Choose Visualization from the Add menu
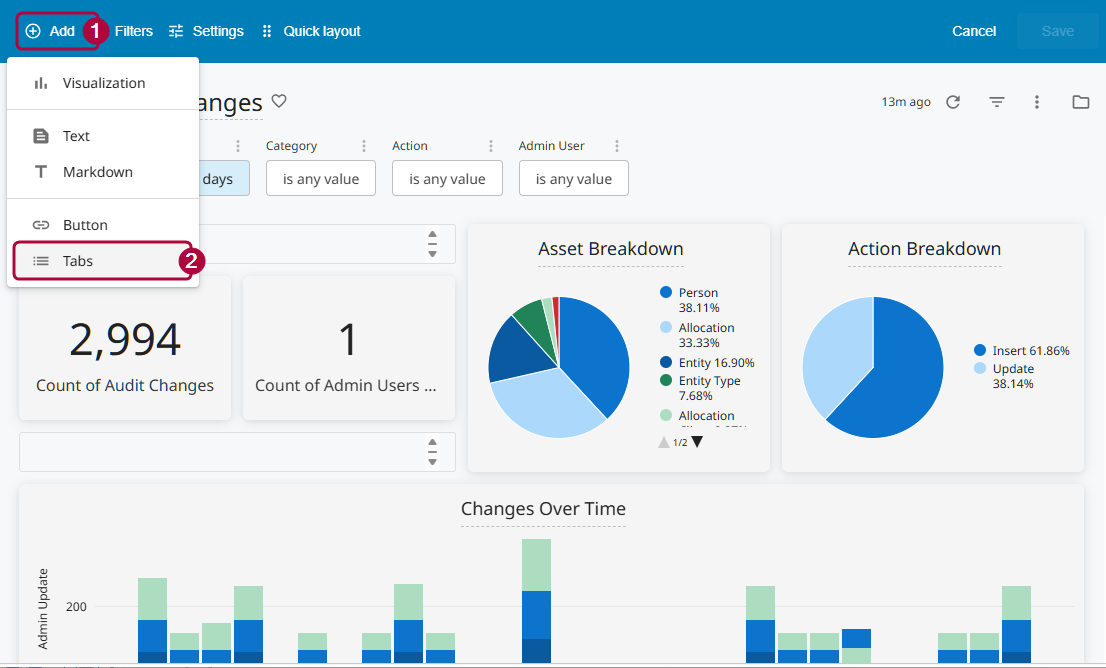 tap(103, 83)
